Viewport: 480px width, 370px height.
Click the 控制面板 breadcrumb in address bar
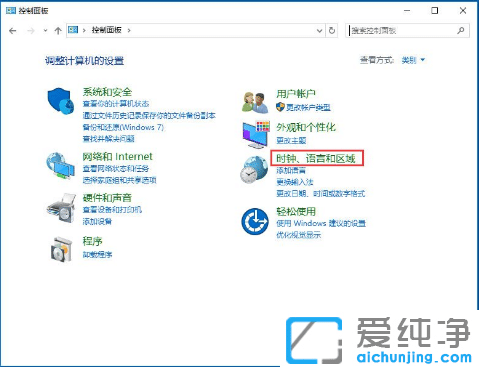[x=107, y=30]
